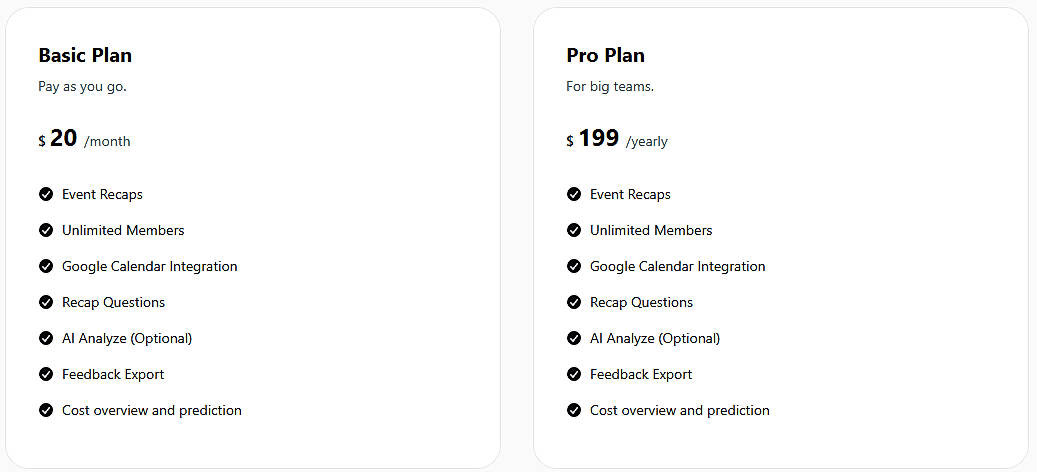Click Basic Plan "Cost overview and prediction" text

click(151, 410)
